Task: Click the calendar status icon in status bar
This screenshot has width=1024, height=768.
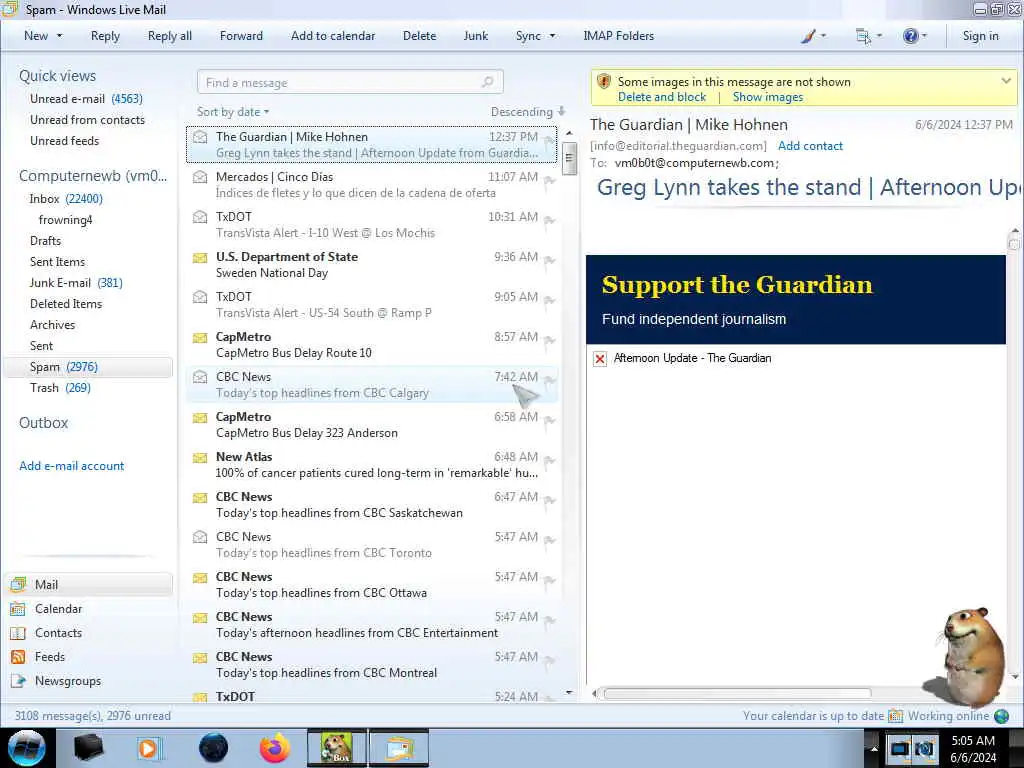Action: coord(895,716)
